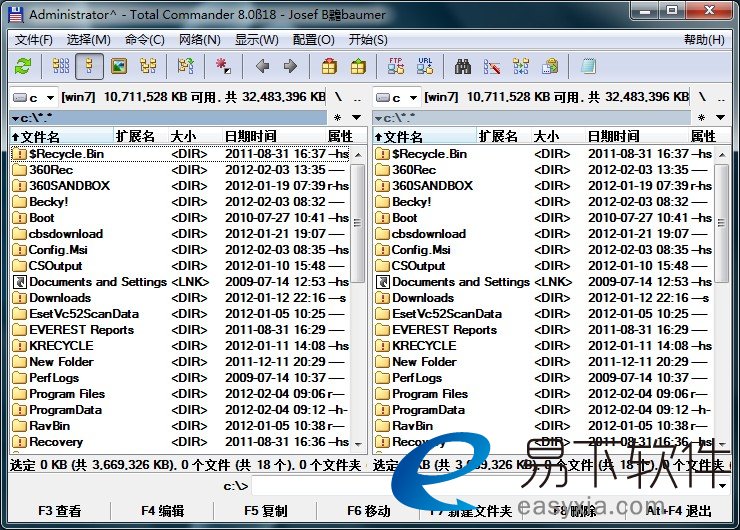
Task: Open the 开始(S) menu
Action: click(368, 40)
